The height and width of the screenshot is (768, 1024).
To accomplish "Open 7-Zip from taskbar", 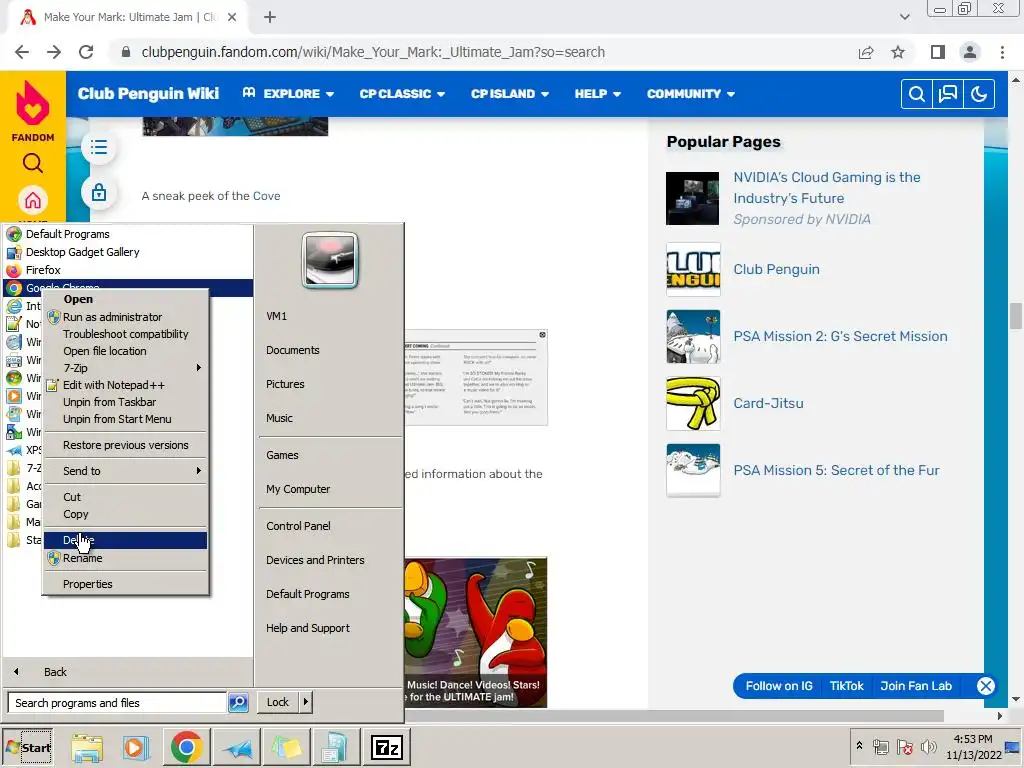I will tap(387, 748).
